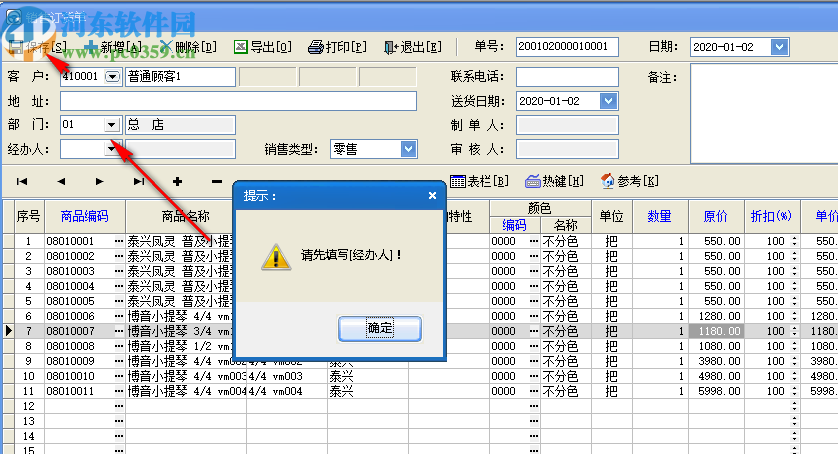The image size is (838, 454).
Task: Open color code ellipsis in row 9
Action: 534,361
